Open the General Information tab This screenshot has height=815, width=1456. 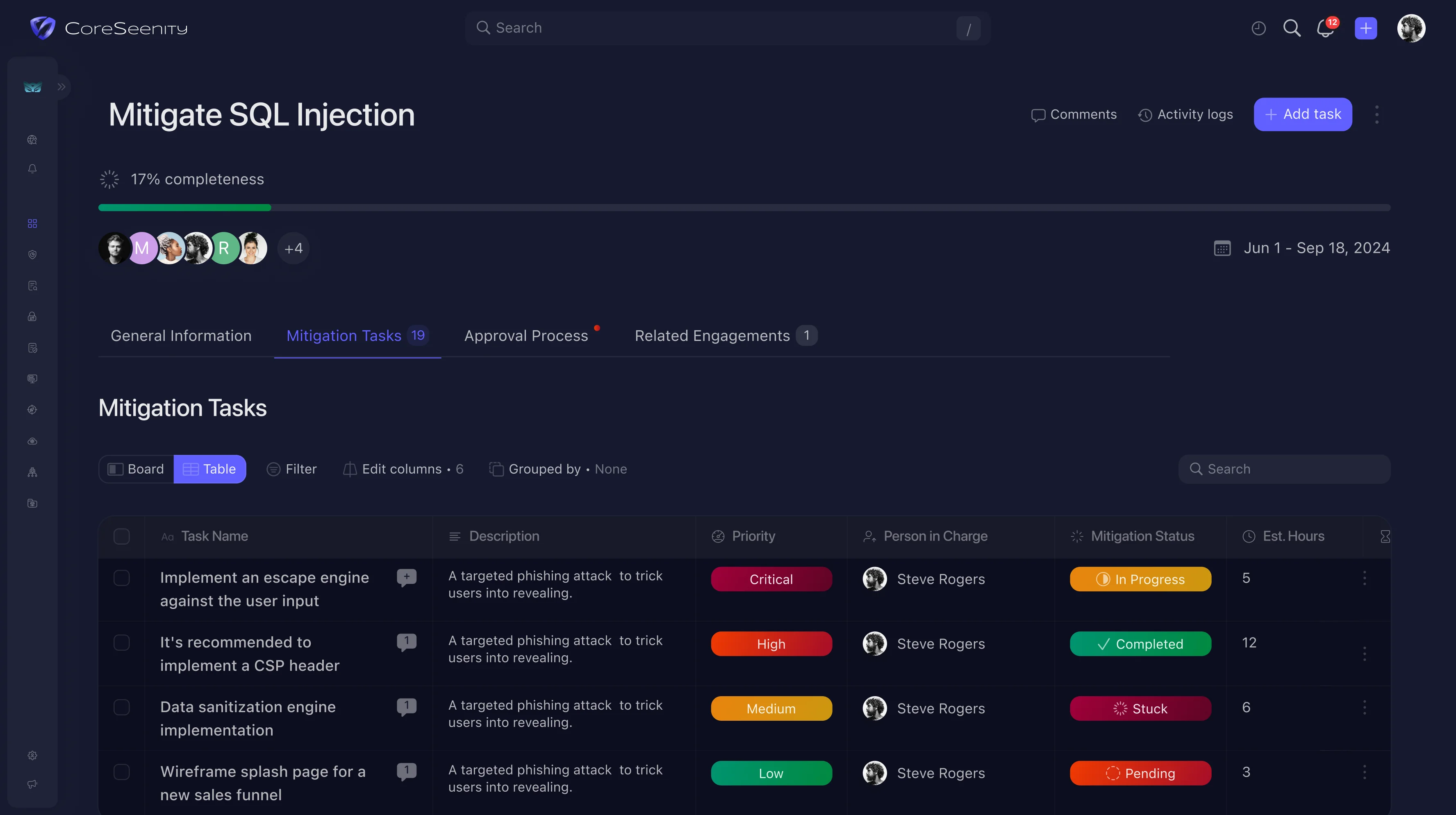pos(181,336)
